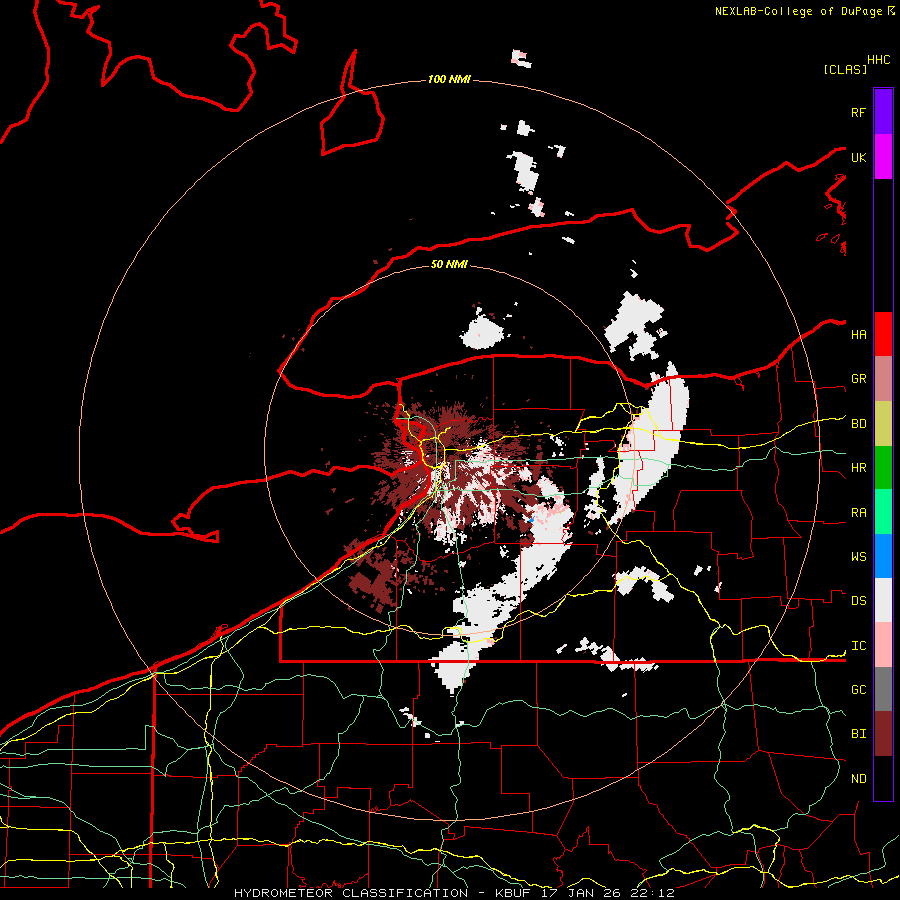Click the ND legend label
Viewport: 900px width, 900px height.
click(x=858, y=779)
